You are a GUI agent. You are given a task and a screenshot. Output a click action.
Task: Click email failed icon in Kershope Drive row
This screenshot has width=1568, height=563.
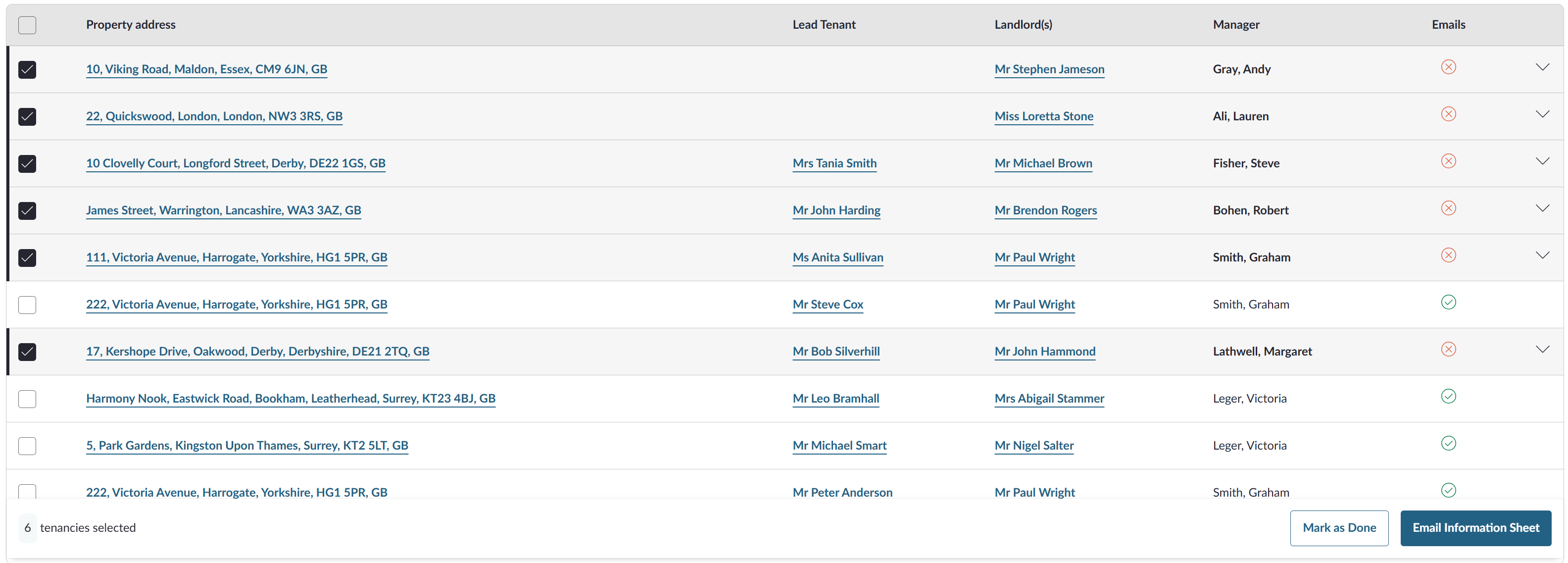1448,349
